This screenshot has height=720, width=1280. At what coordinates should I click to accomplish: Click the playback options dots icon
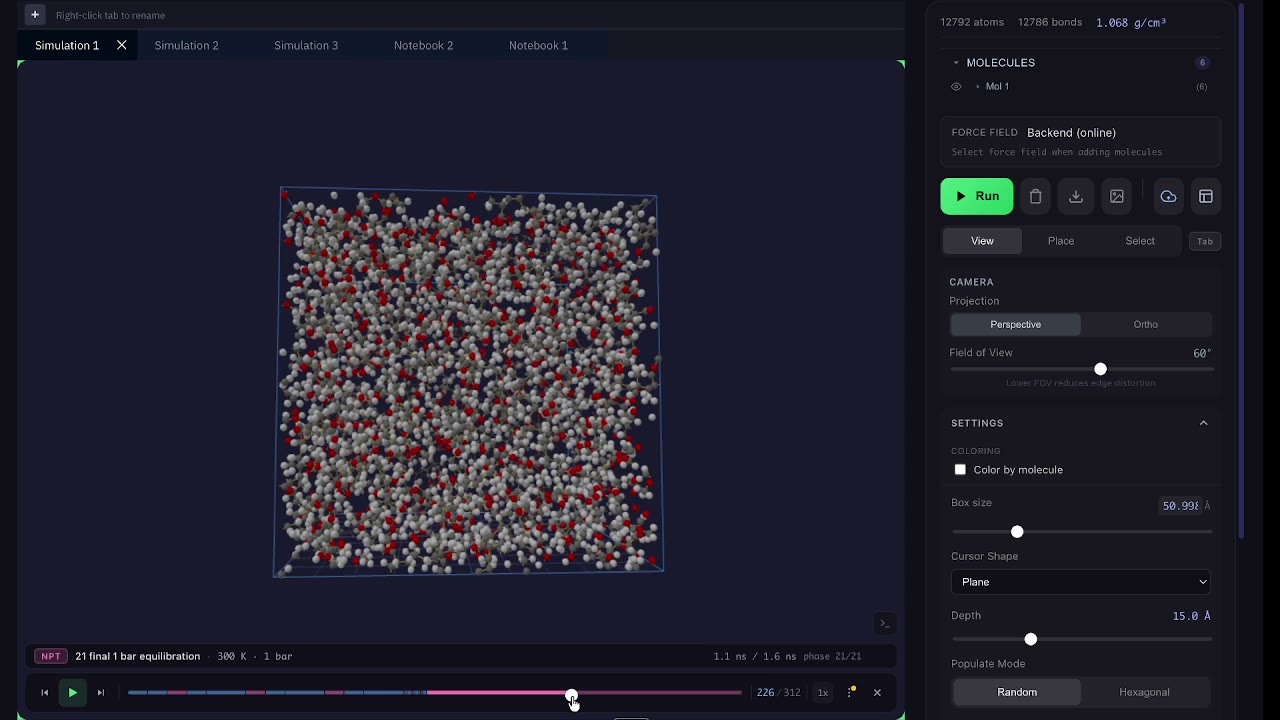[x=851, y=692]
